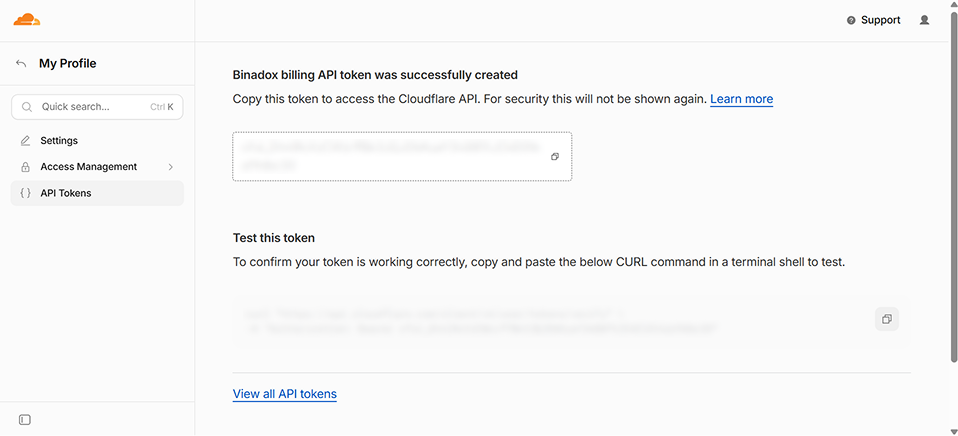The width and height of the screenshot is (958, 436).
Task: Click the curly braces API Tokens icon
Action: click(x=26, y=193)
